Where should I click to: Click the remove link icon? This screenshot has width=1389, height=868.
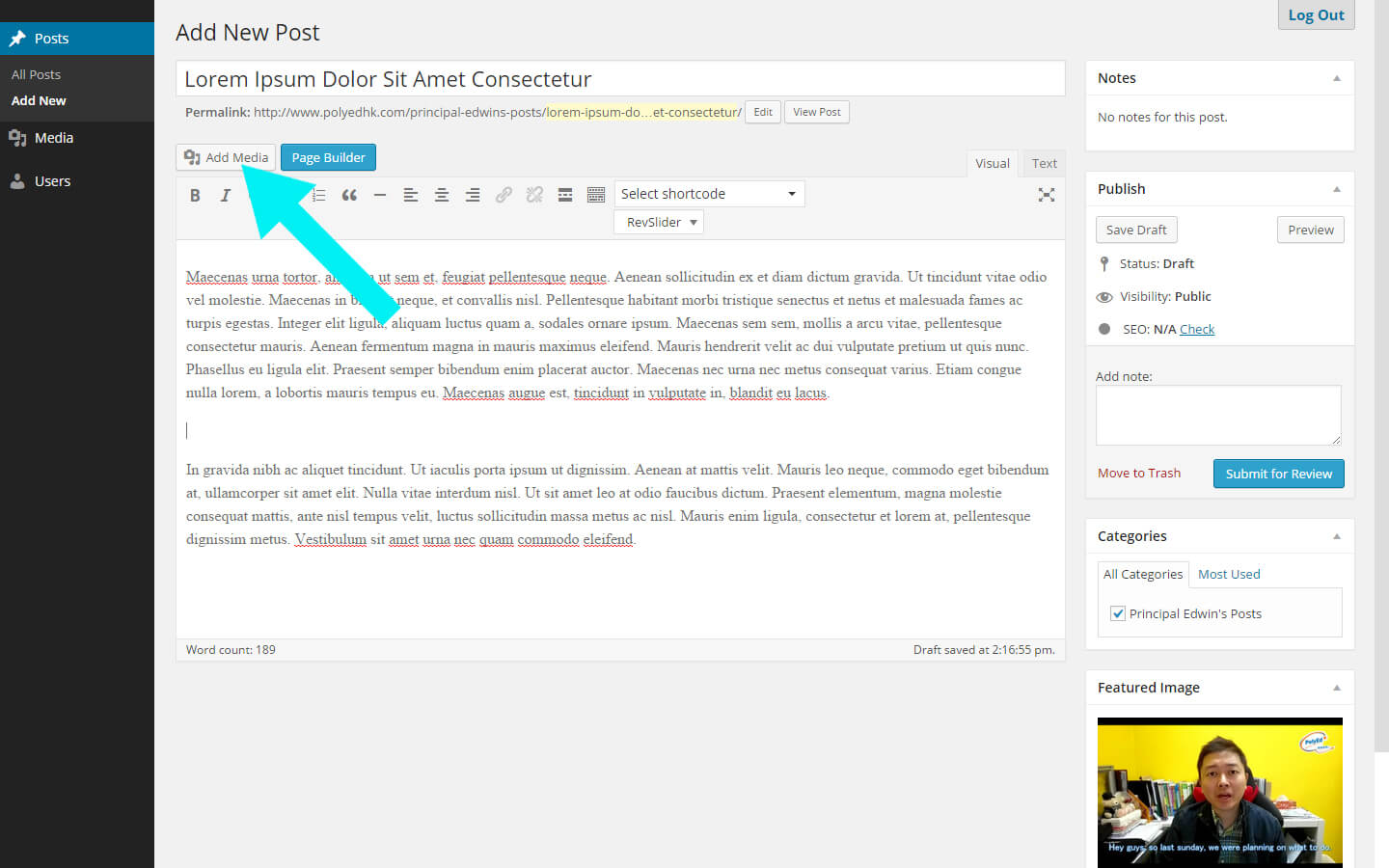534,195
